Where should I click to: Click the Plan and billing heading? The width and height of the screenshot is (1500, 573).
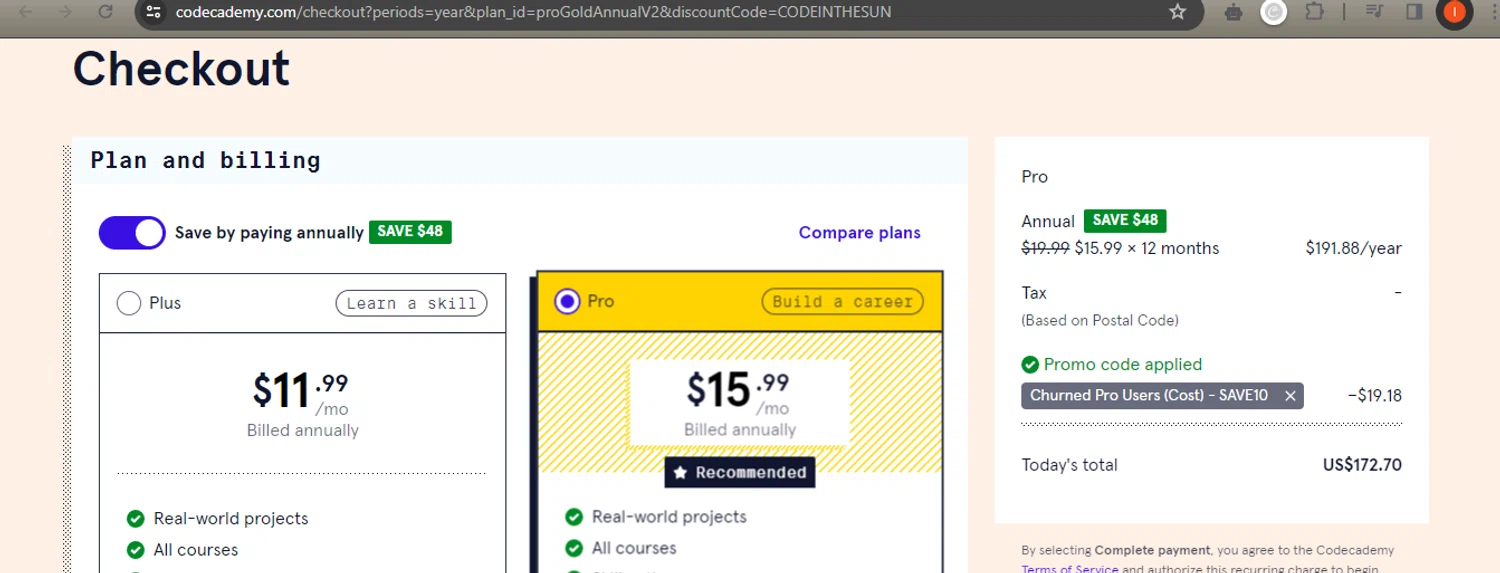click(x=205, y=160)
